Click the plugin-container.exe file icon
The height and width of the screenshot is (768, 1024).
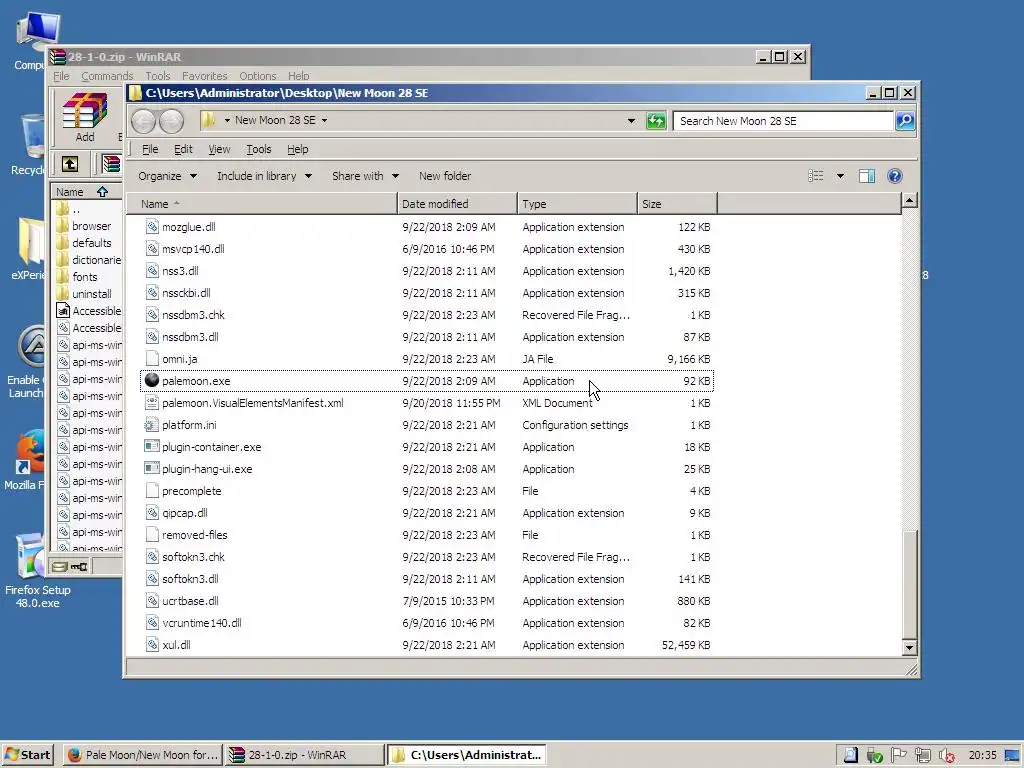pyautogui.click(x=152, y=446)
